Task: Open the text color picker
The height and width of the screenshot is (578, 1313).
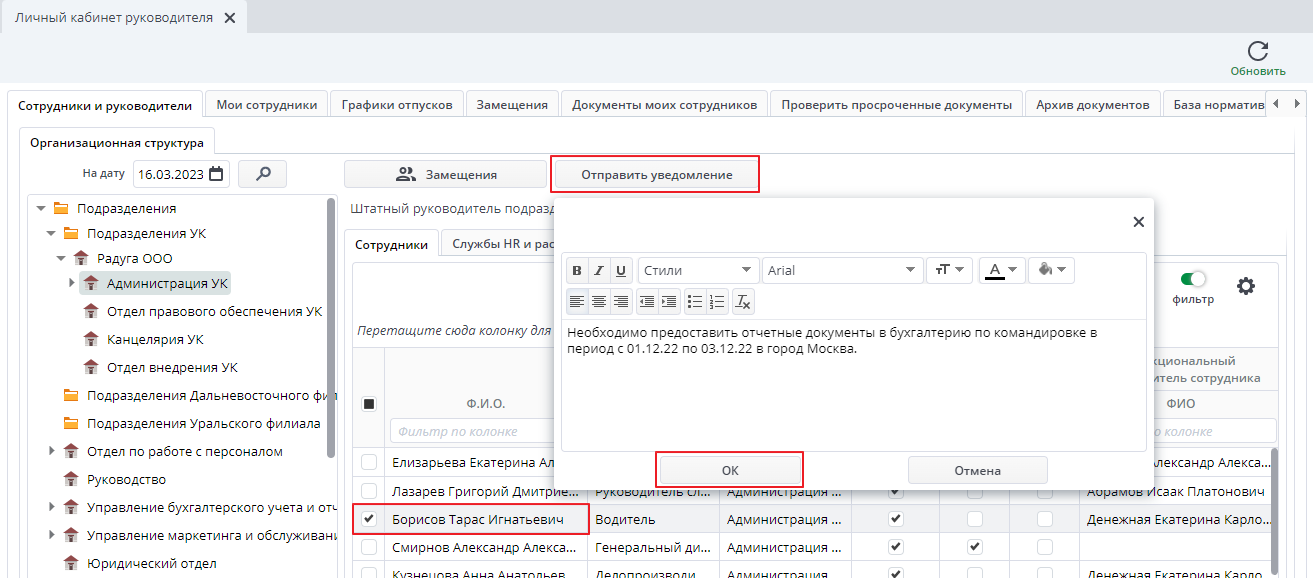Action: coord(1002,270)
